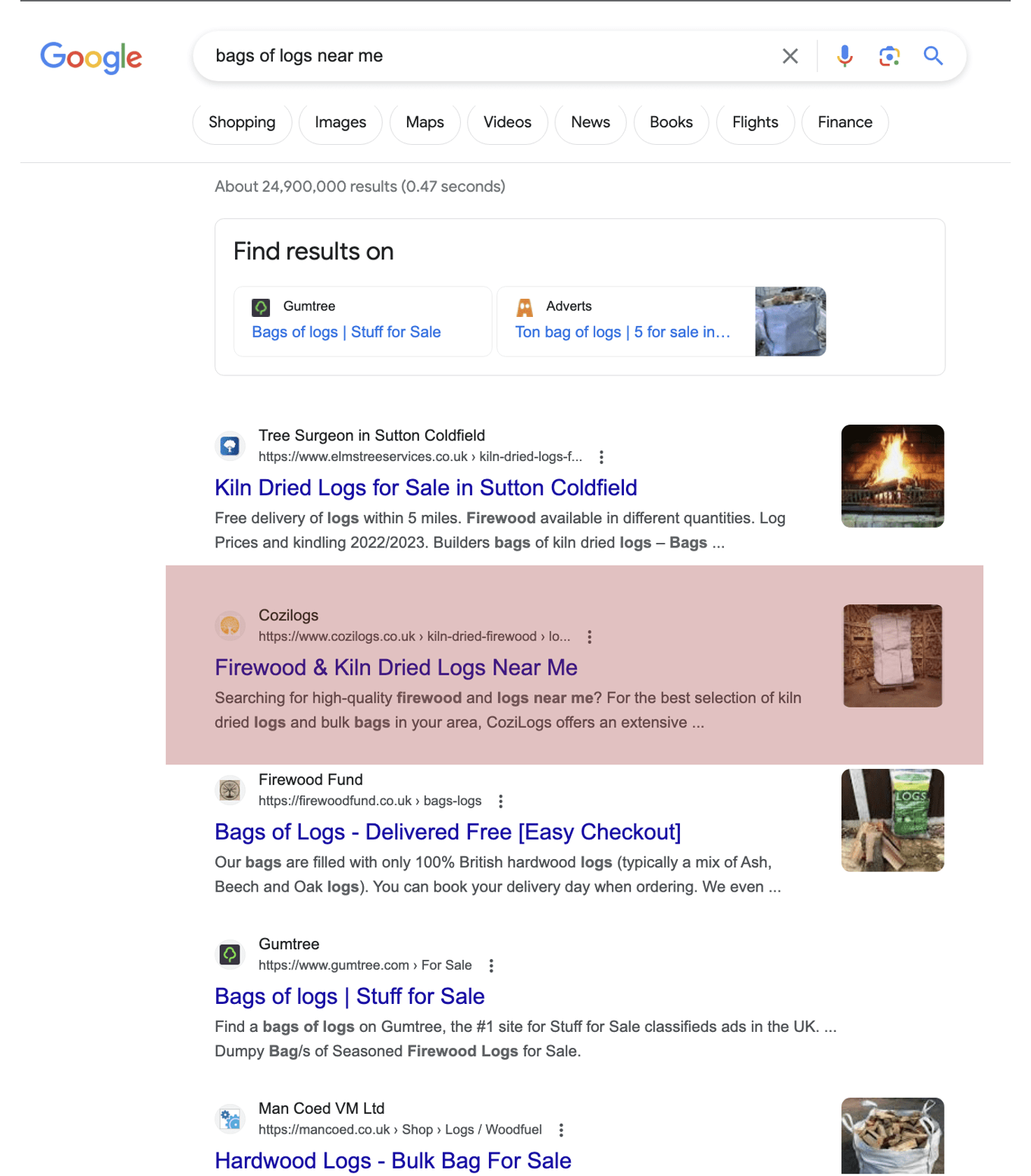Open 'Firewood & Kiln Dried Logs Near Me'
This screenshot has height=1176, width=1031.
[396, 667]
